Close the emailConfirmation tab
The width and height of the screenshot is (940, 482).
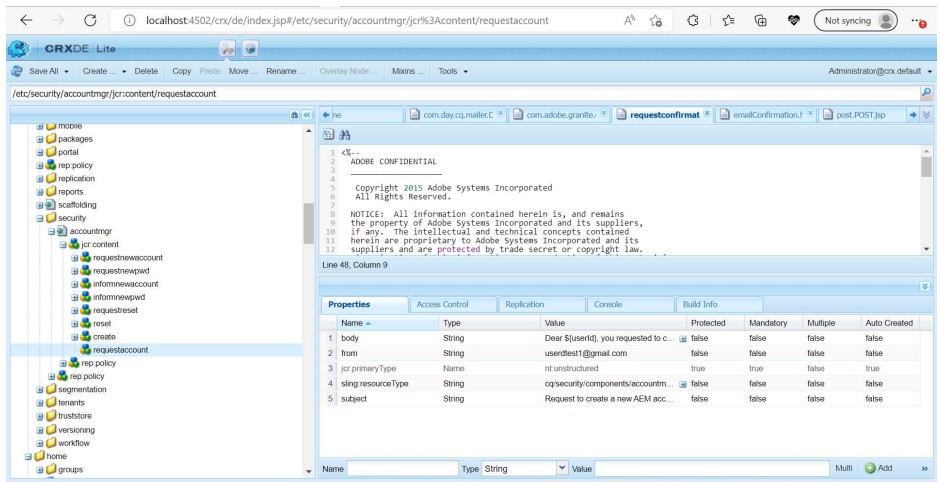[811, 113]
